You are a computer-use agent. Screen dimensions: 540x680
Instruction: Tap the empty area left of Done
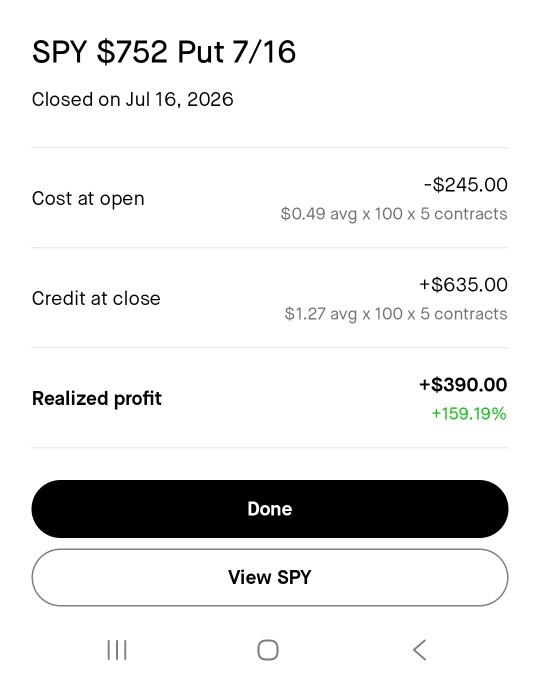coord(16,509)
